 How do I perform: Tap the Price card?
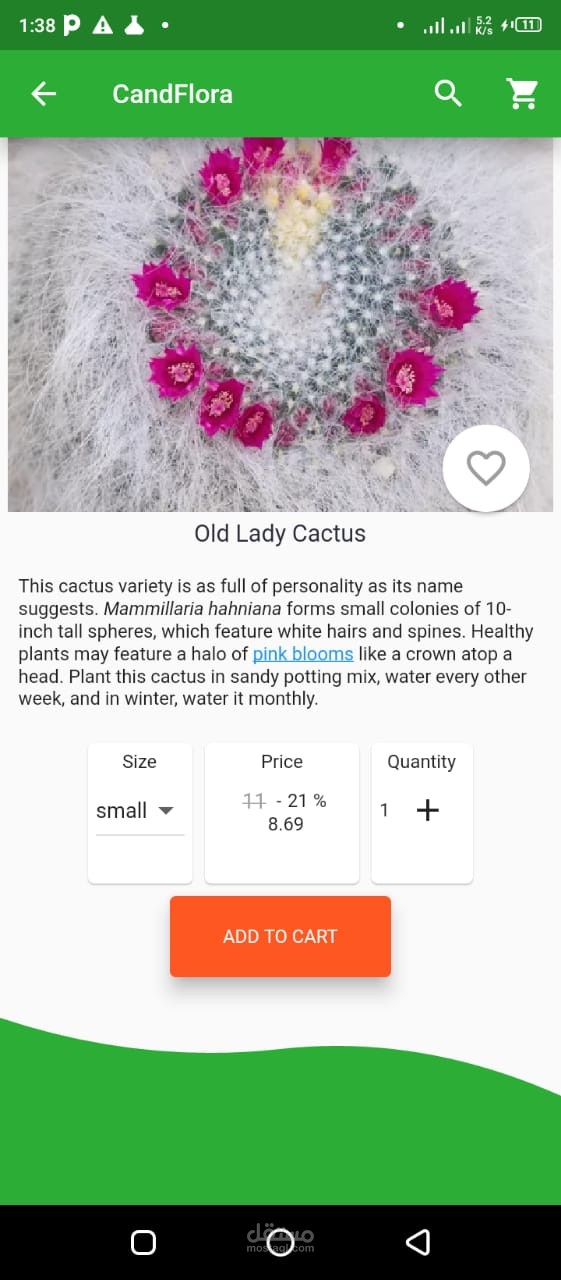pyautogui.click(x=282, y=813)
